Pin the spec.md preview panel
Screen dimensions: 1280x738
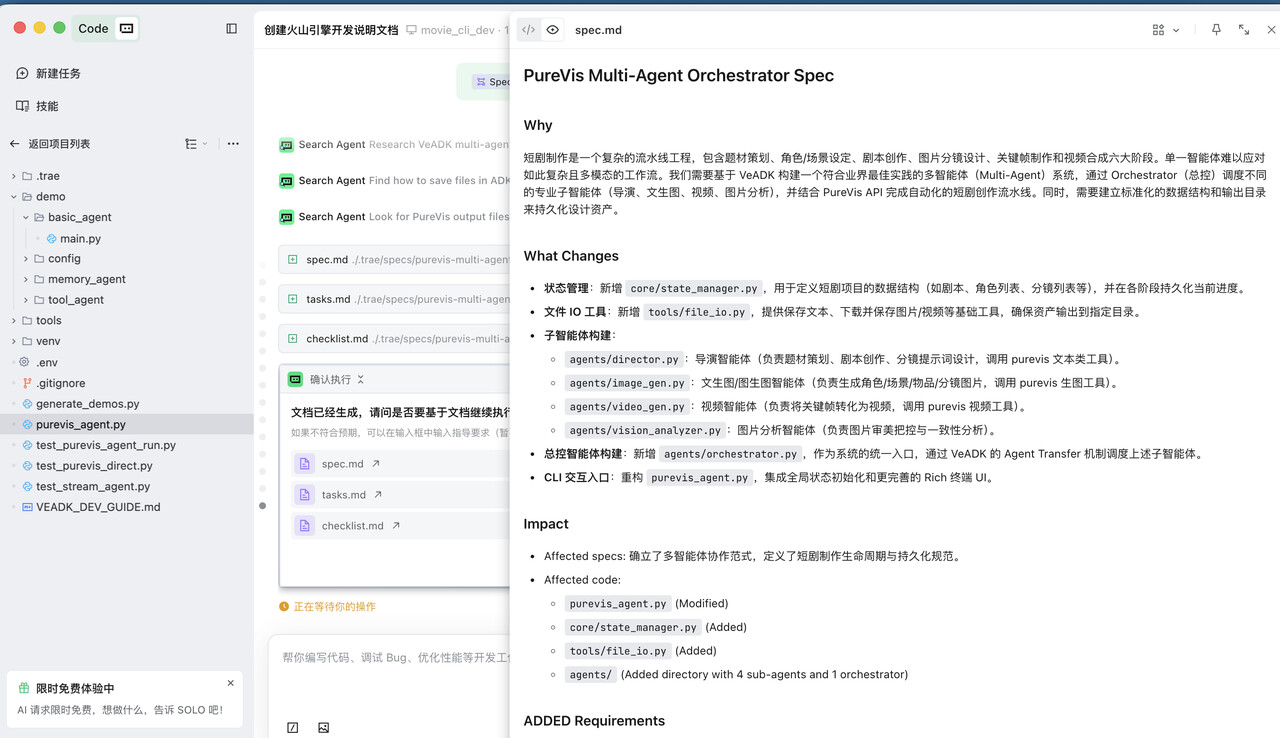point(1216,30)
